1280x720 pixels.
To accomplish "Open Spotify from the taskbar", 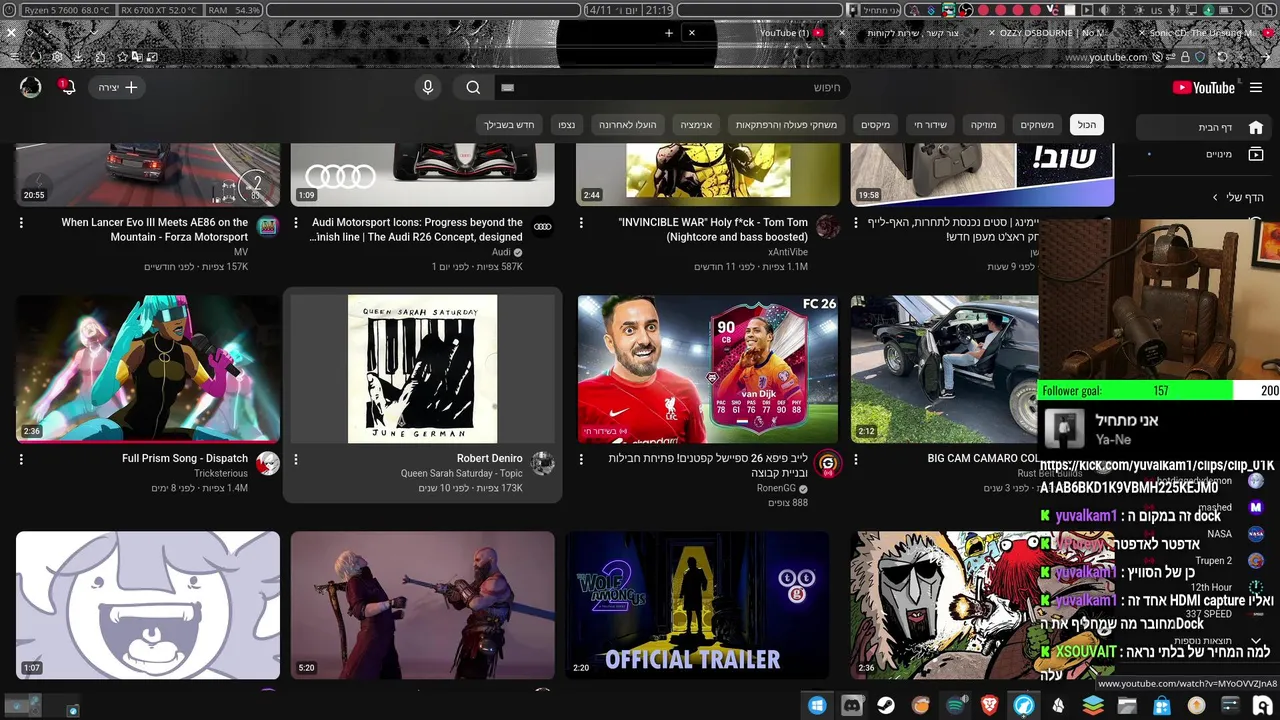I will coord(955,706).
